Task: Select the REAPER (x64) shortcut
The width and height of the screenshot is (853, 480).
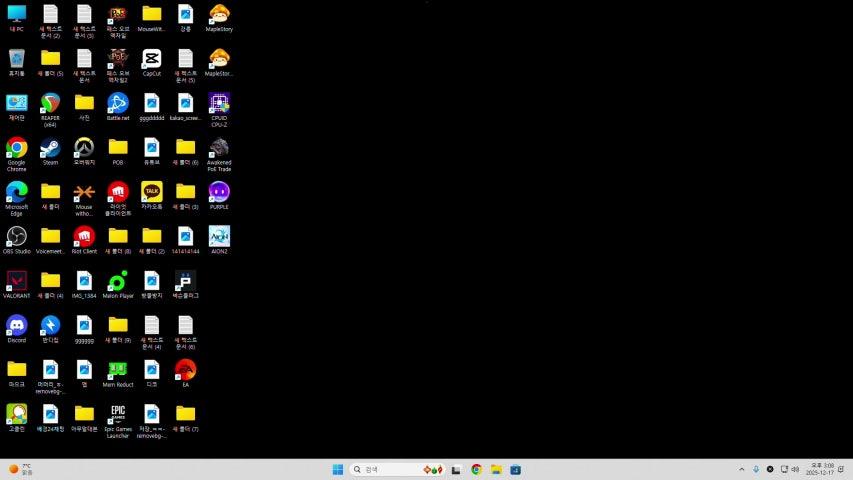Action: point(50,103)
